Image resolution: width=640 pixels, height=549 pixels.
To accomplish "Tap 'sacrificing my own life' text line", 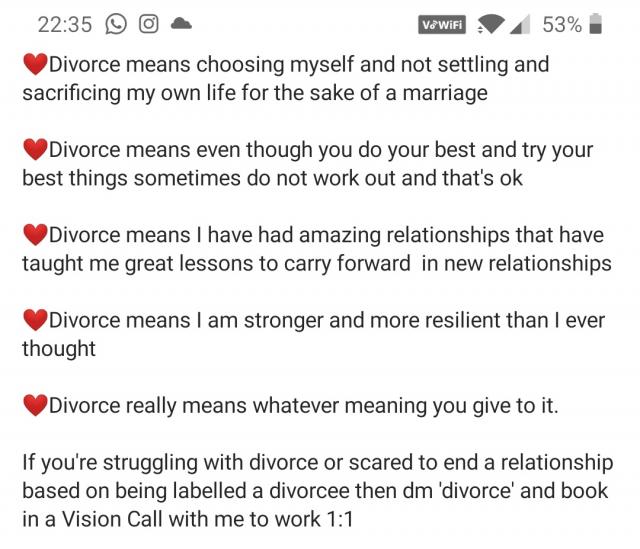I will (x=255, y=93).
